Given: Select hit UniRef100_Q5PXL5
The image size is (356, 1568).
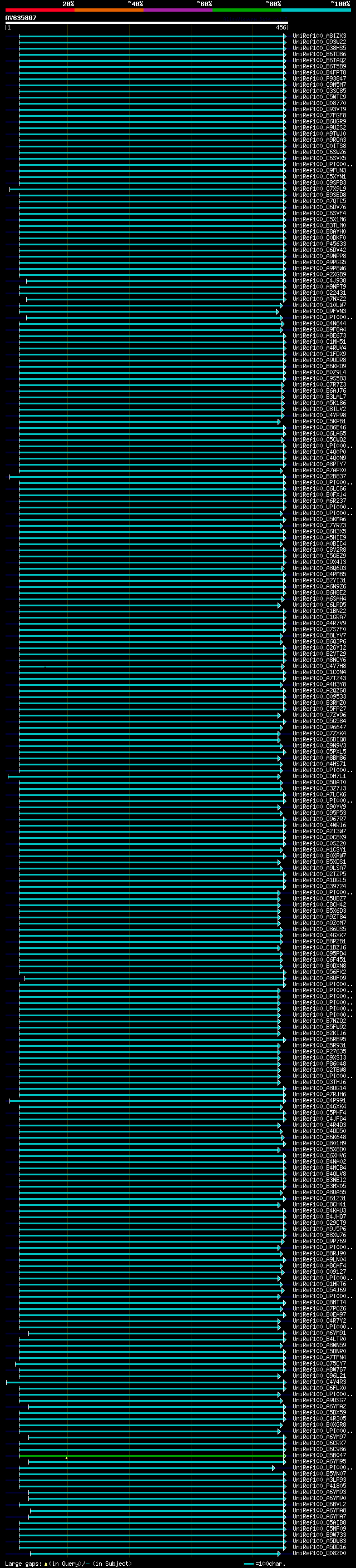Looking at the screenshot, I should coord(319,752).
